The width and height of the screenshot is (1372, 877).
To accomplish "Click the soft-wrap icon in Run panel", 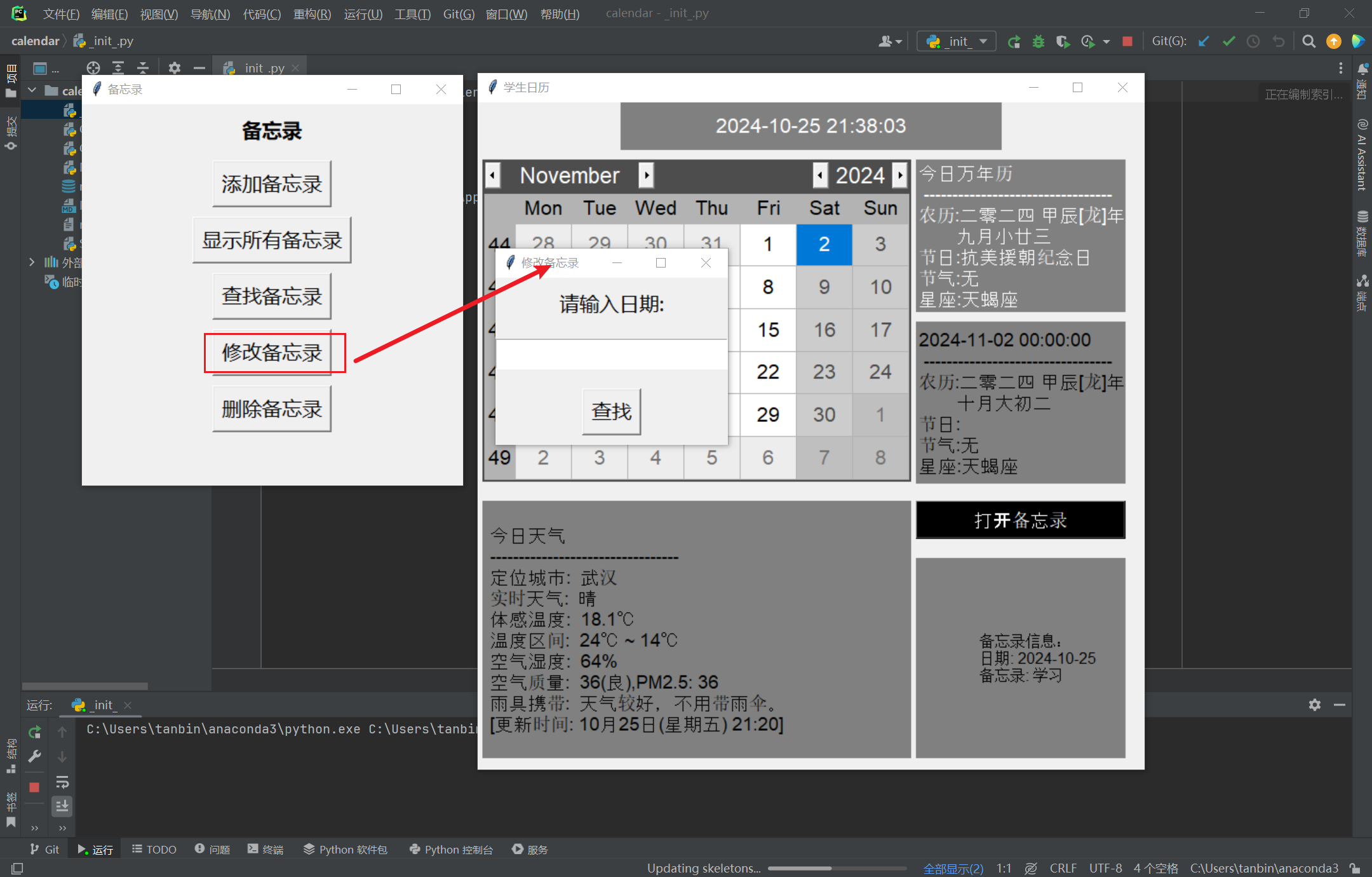I will pos(62,782).
